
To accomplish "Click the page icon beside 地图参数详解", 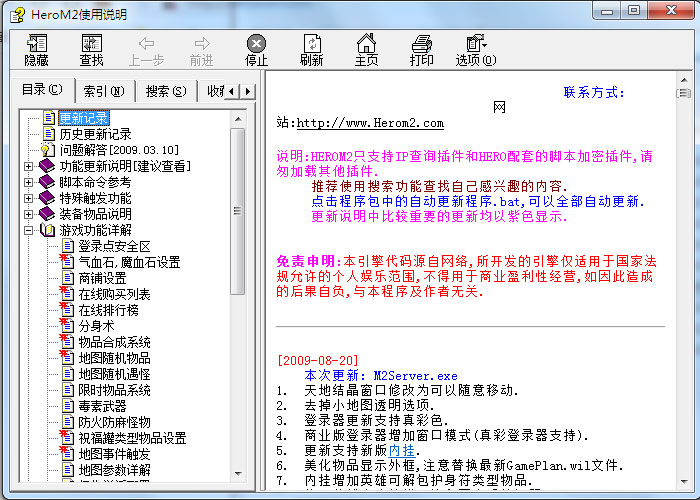I will pyautogui.click(x=68, y=470).
